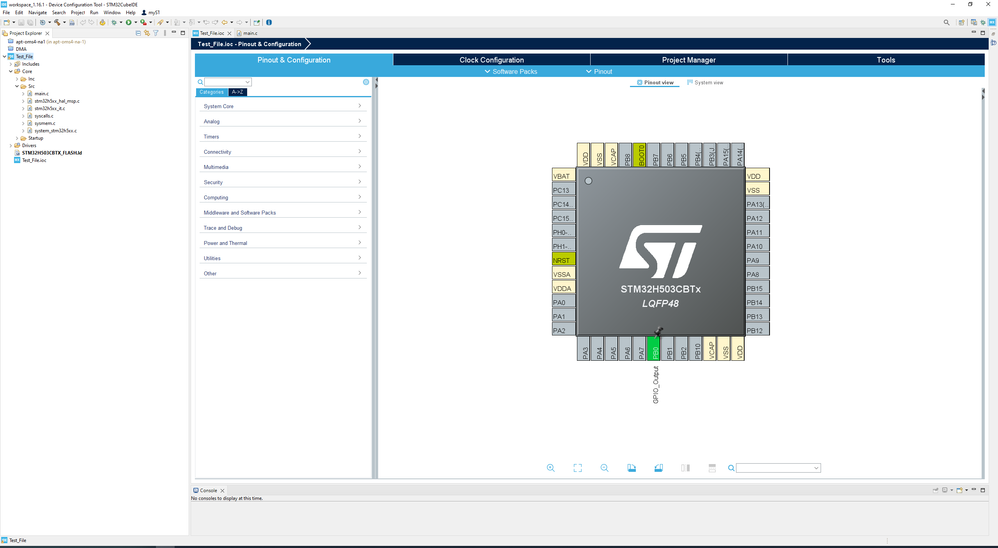Open the Software Packs dropdown
Screen dimensions: 998x548
tap(511, 71)
